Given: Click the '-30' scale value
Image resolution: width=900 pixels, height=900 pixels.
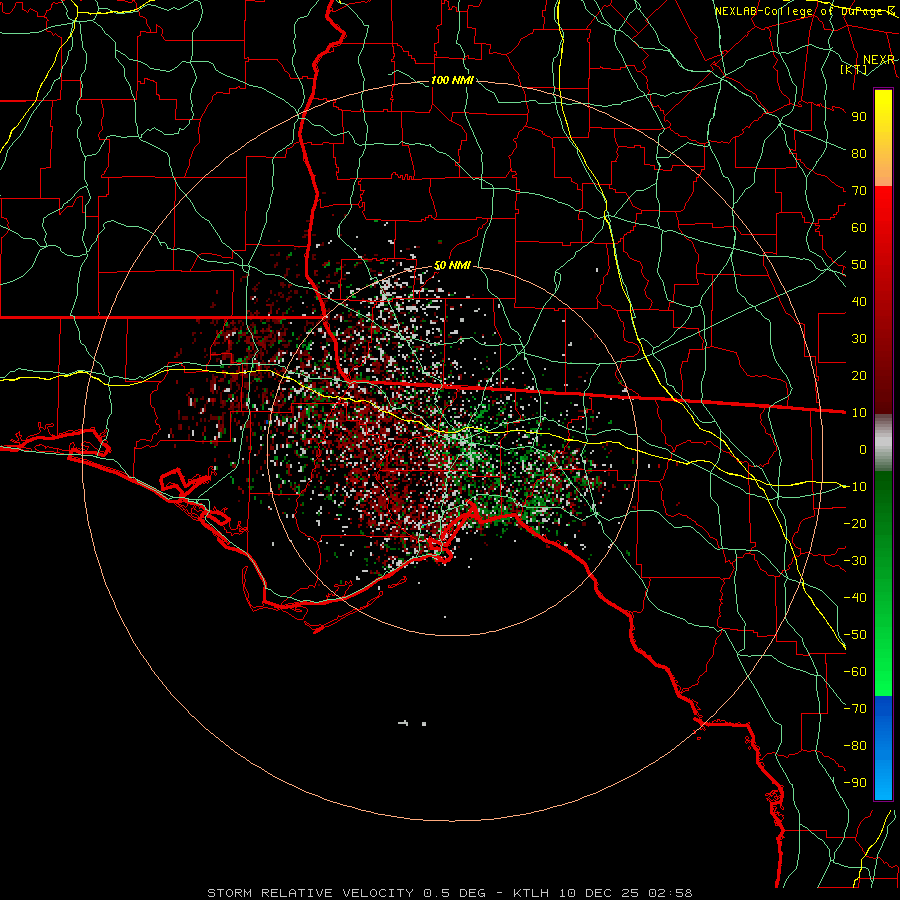Looking at the screenshot, I should pos(855,561).
